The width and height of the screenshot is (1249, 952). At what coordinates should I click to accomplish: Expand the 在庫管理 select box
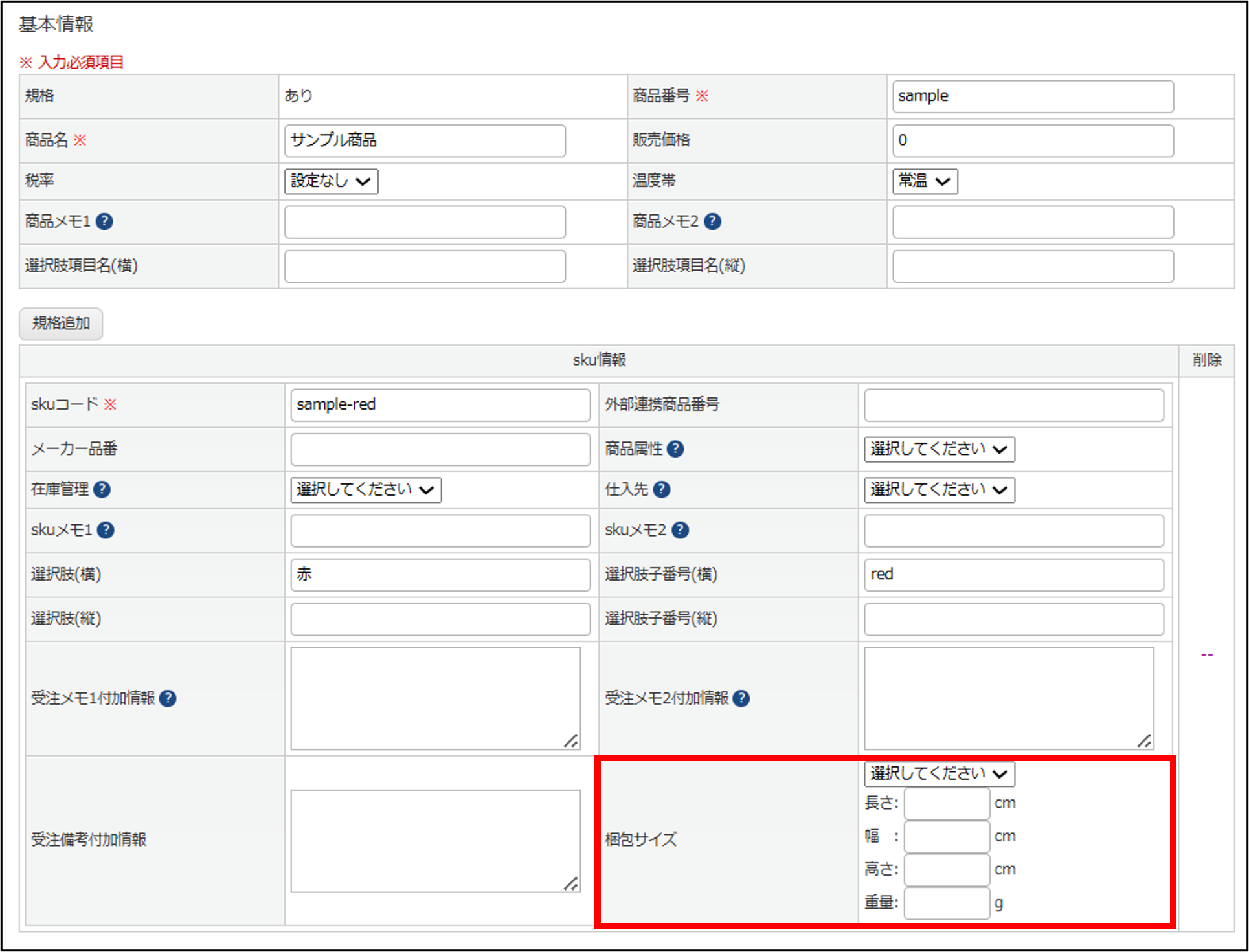(366, 490)
